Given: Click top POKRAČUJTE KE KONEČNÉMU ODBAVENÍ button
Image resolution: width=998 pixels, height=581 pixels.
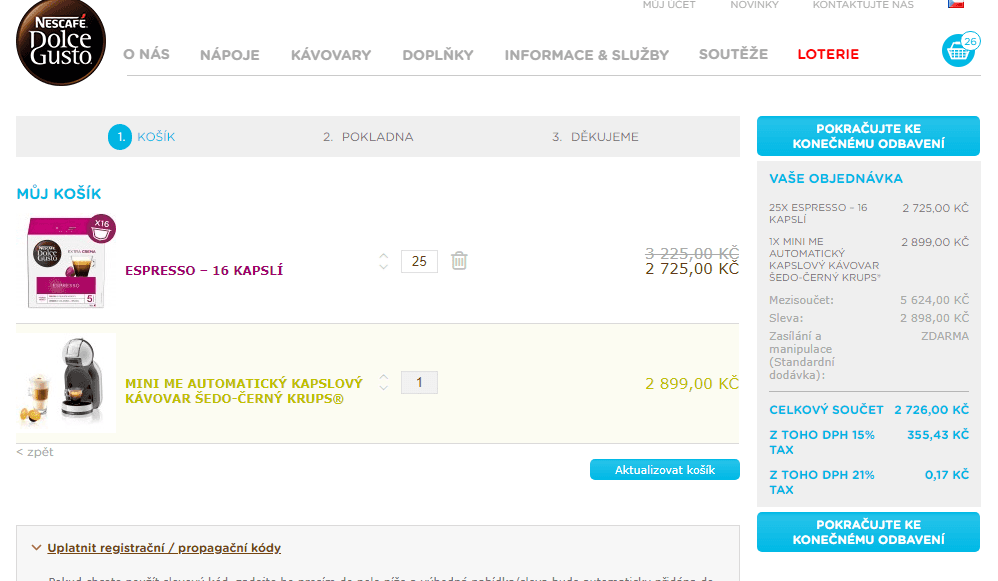Looking at the screenshot, I should 868,136.
